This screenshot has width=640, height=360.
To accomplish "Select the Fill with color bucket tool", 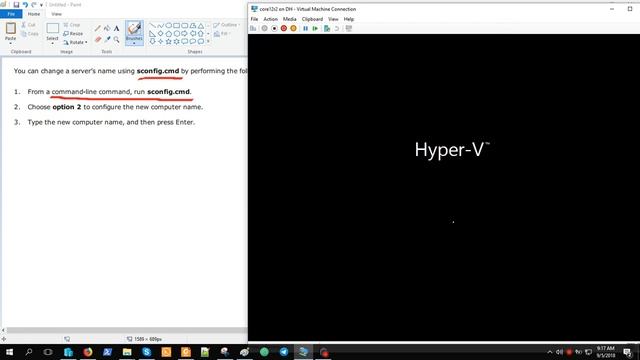I will pyautogui.click(x=107, y=29).
